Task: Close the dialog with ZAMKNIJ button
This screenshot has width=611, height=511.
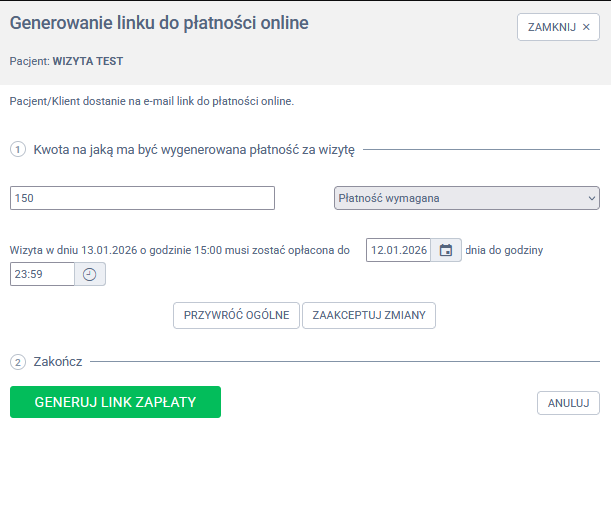Action: (558, 27)
